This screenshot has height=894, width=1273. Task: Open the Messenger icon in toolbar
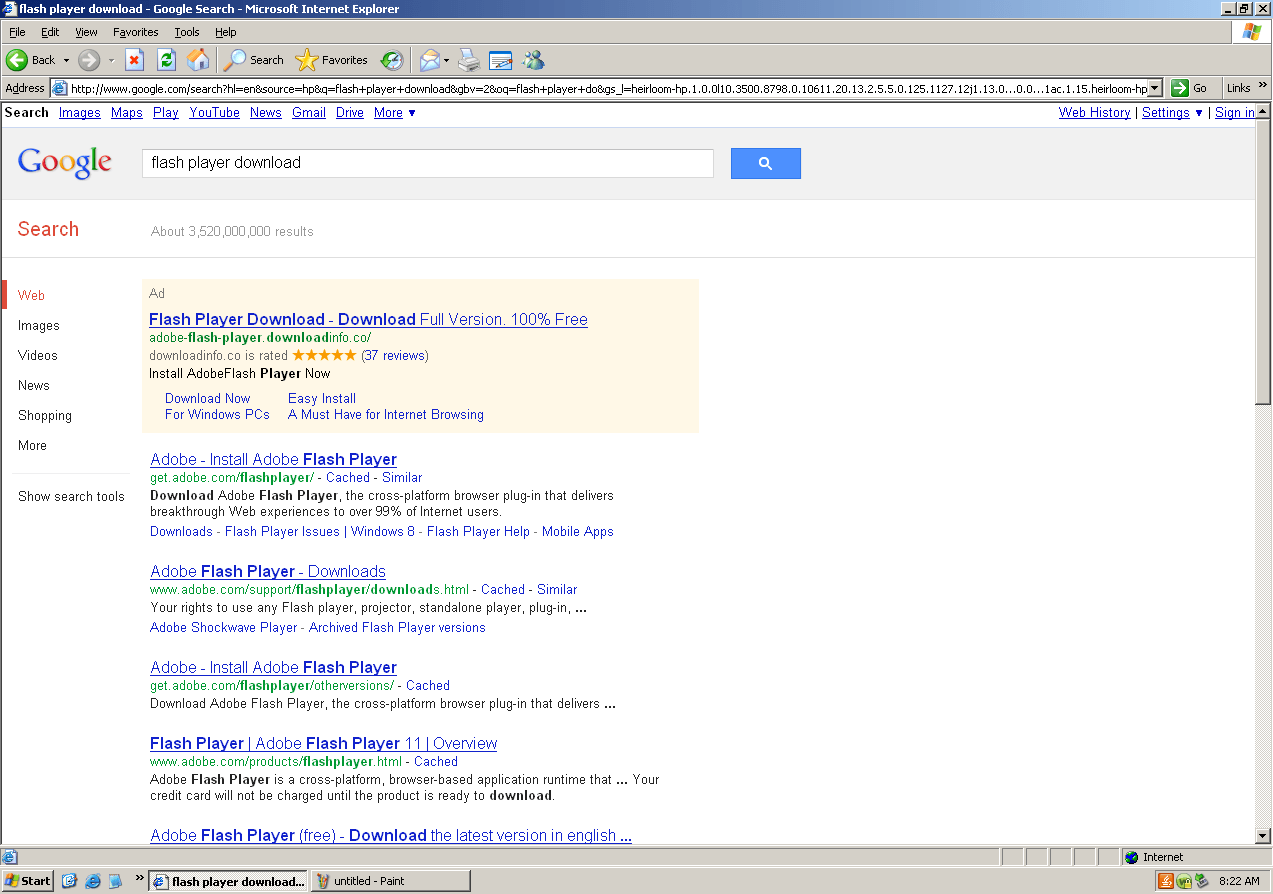pos(533,60)
